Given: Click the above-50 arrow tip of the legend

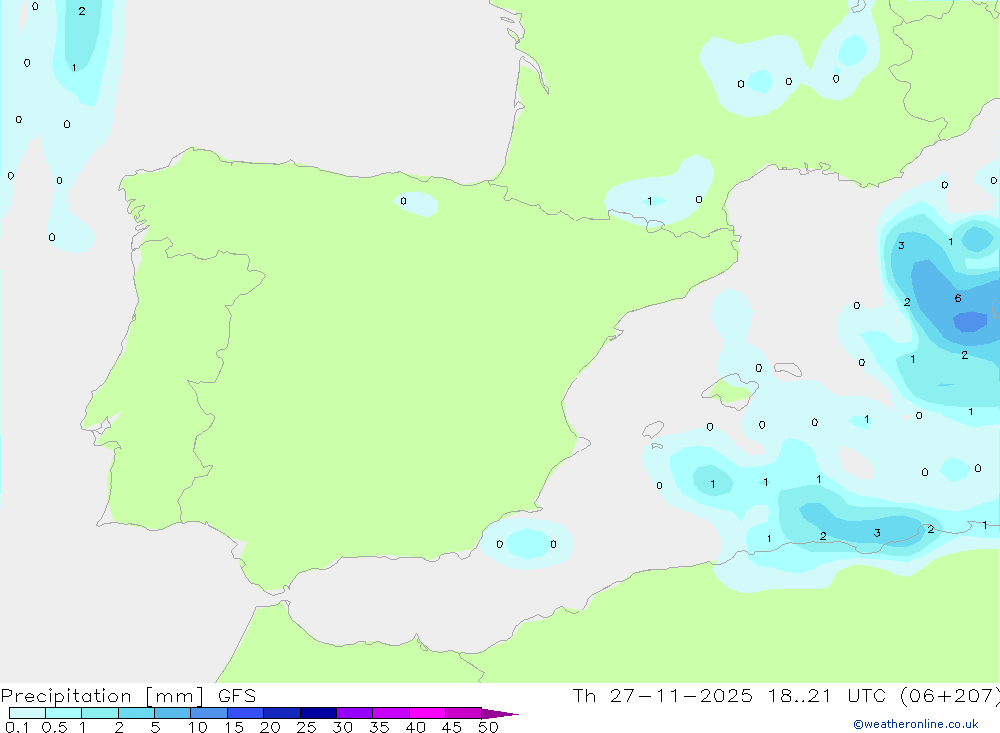Looking at the screenshot, I should point(500,714).
